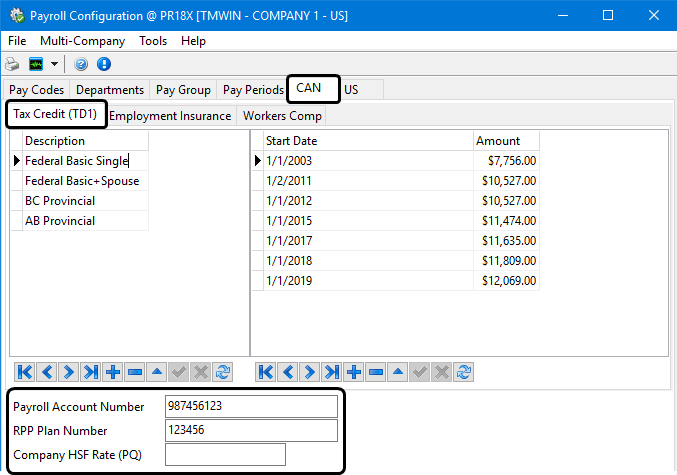Open the Tools menu
The width and height of the screenshot is (677, 475).
[153, 41]
